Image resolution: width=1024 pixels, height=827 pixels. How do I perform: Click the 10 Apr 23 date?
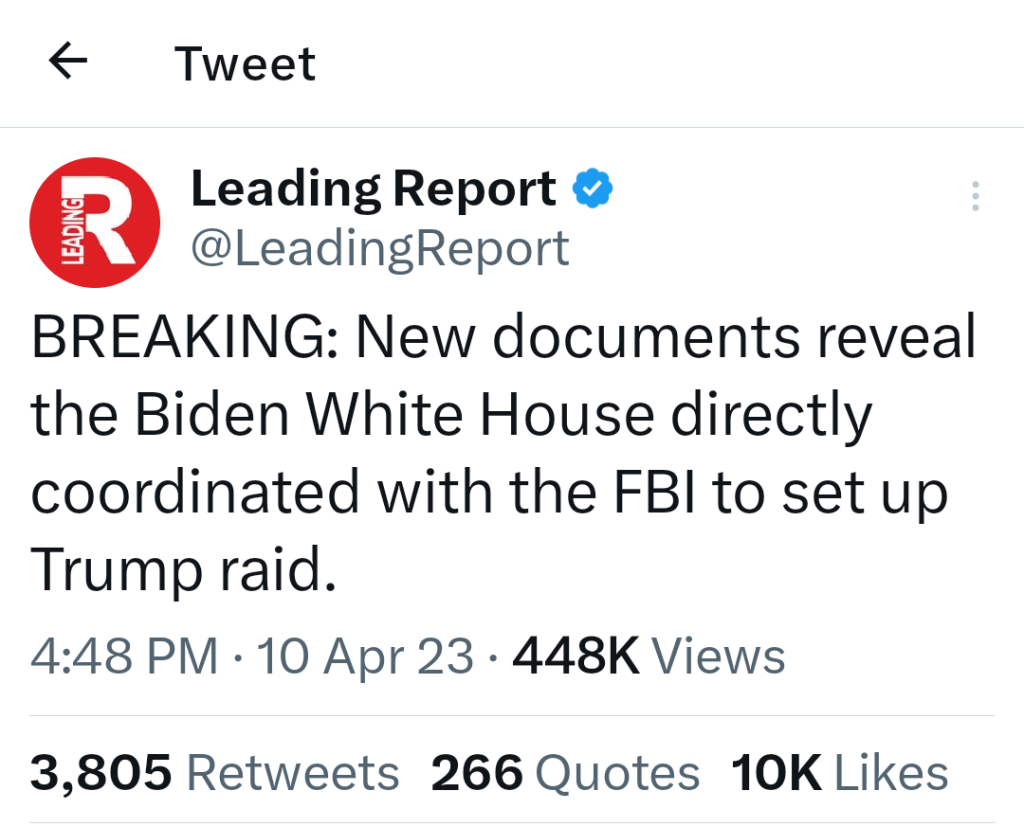[365, 657]
